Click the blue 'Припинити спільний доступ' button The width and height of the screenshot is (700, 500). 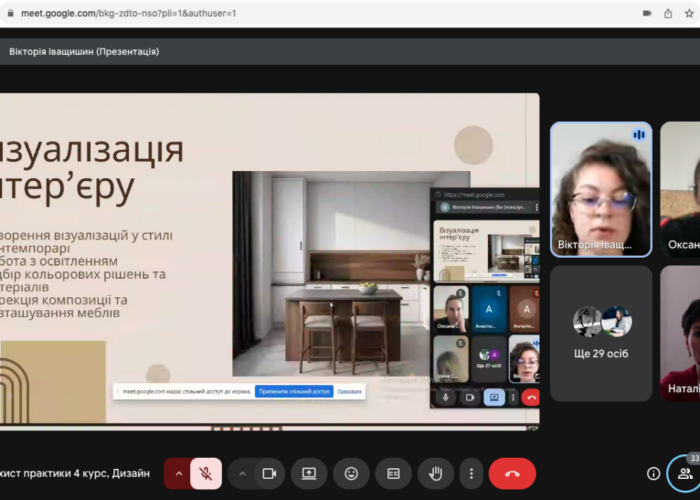click(293, 391)
